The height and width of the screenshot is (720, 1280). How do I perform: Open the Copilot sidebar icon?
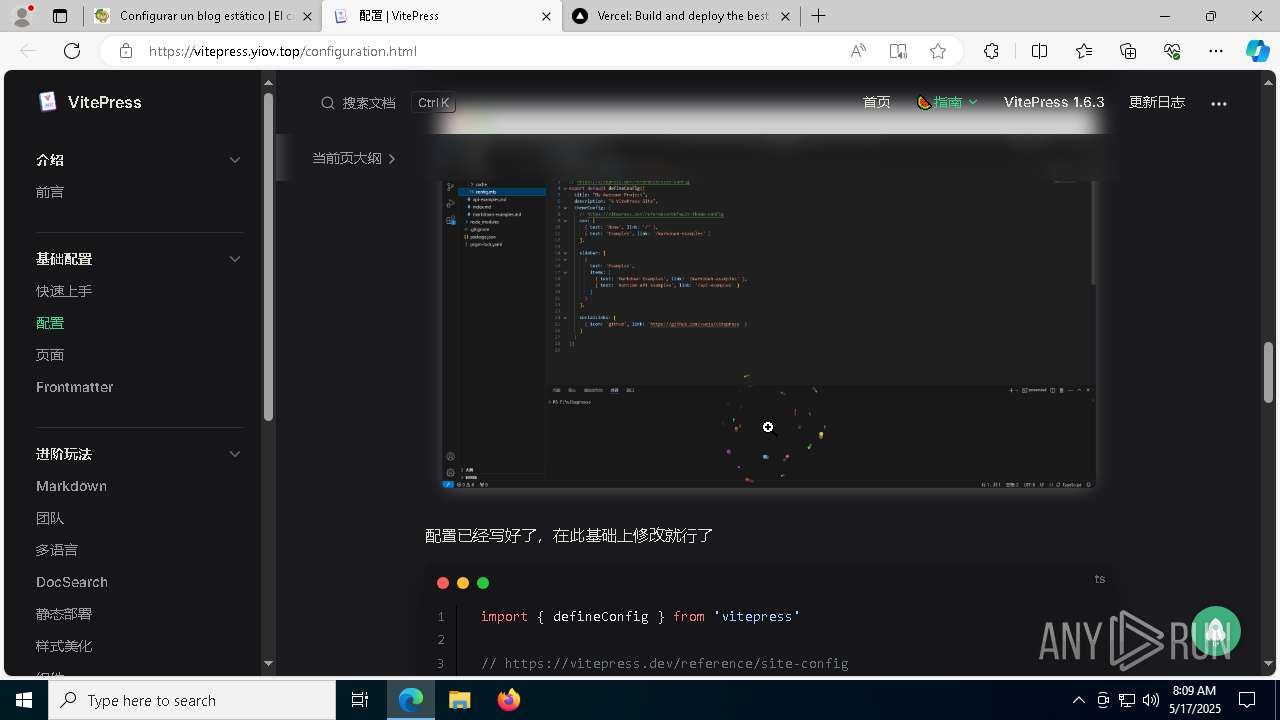[1257, 51]
